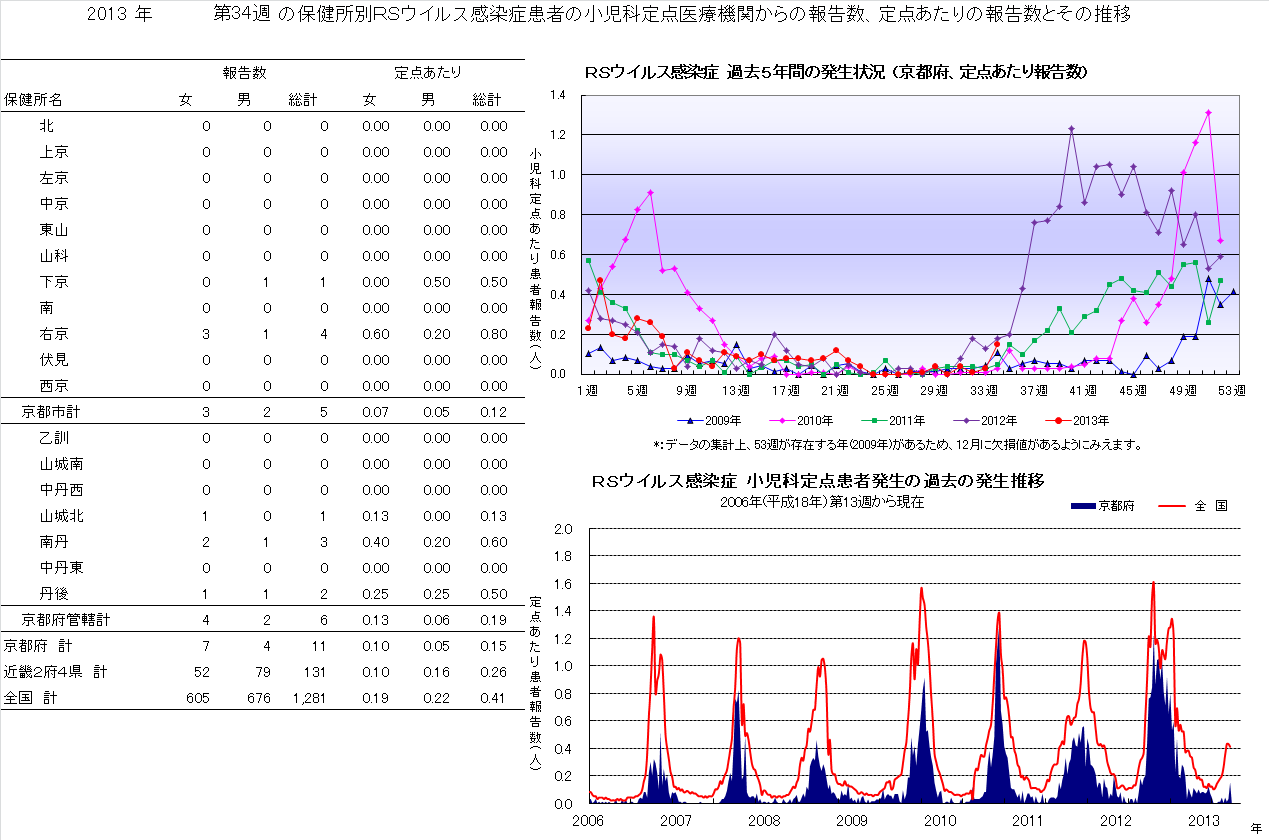1269x840 pixels.
Task: Select the 南丹 row label
Action: [x=54, y=542]
